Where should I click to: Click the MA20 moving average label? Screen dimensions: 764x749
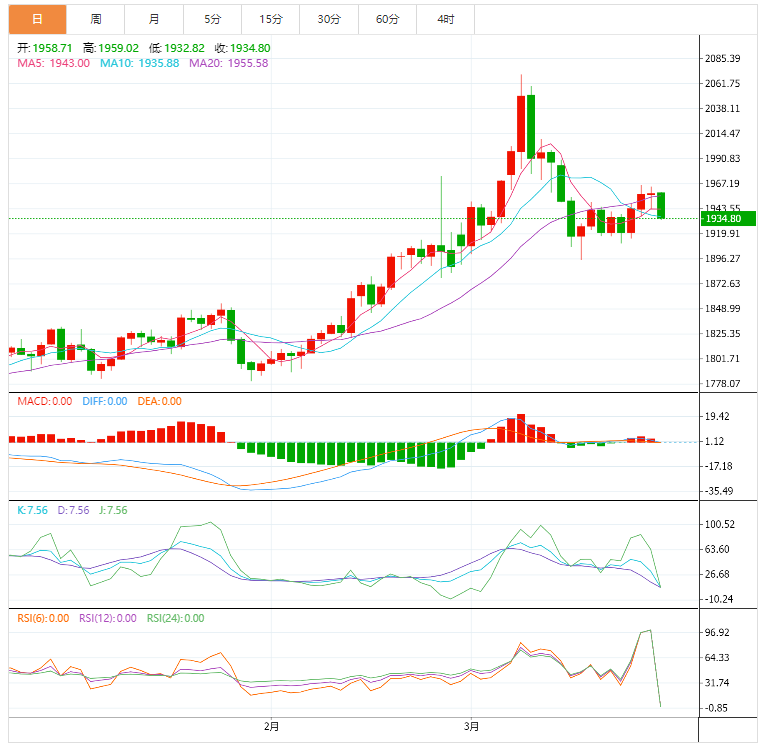click(x=229, y=63)
